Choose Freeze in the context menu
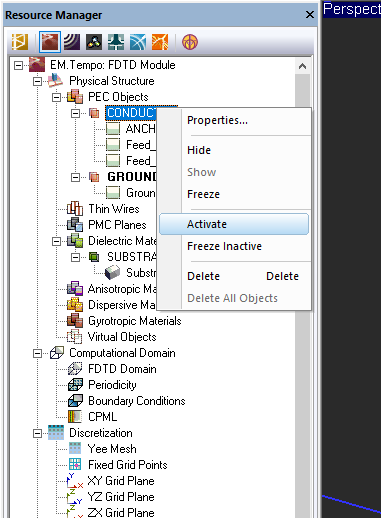 point(235,194)
